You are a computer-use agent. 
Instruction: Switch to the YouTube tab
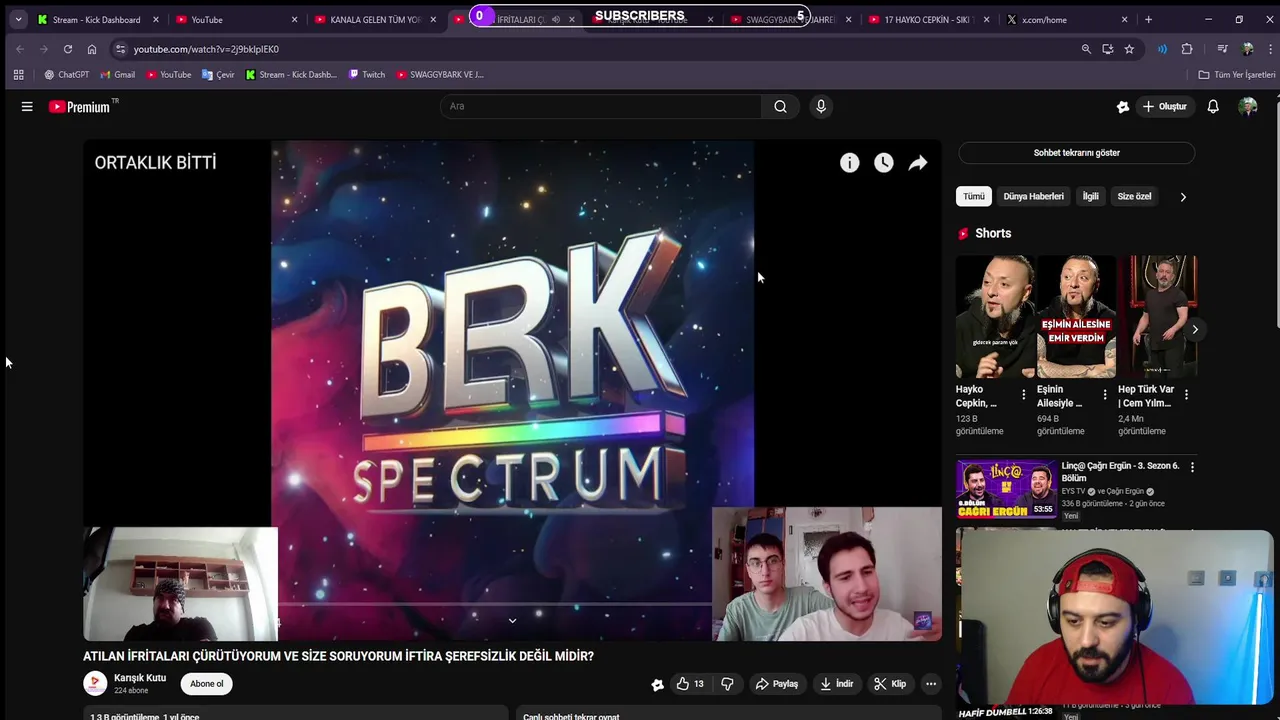(237, 20)
